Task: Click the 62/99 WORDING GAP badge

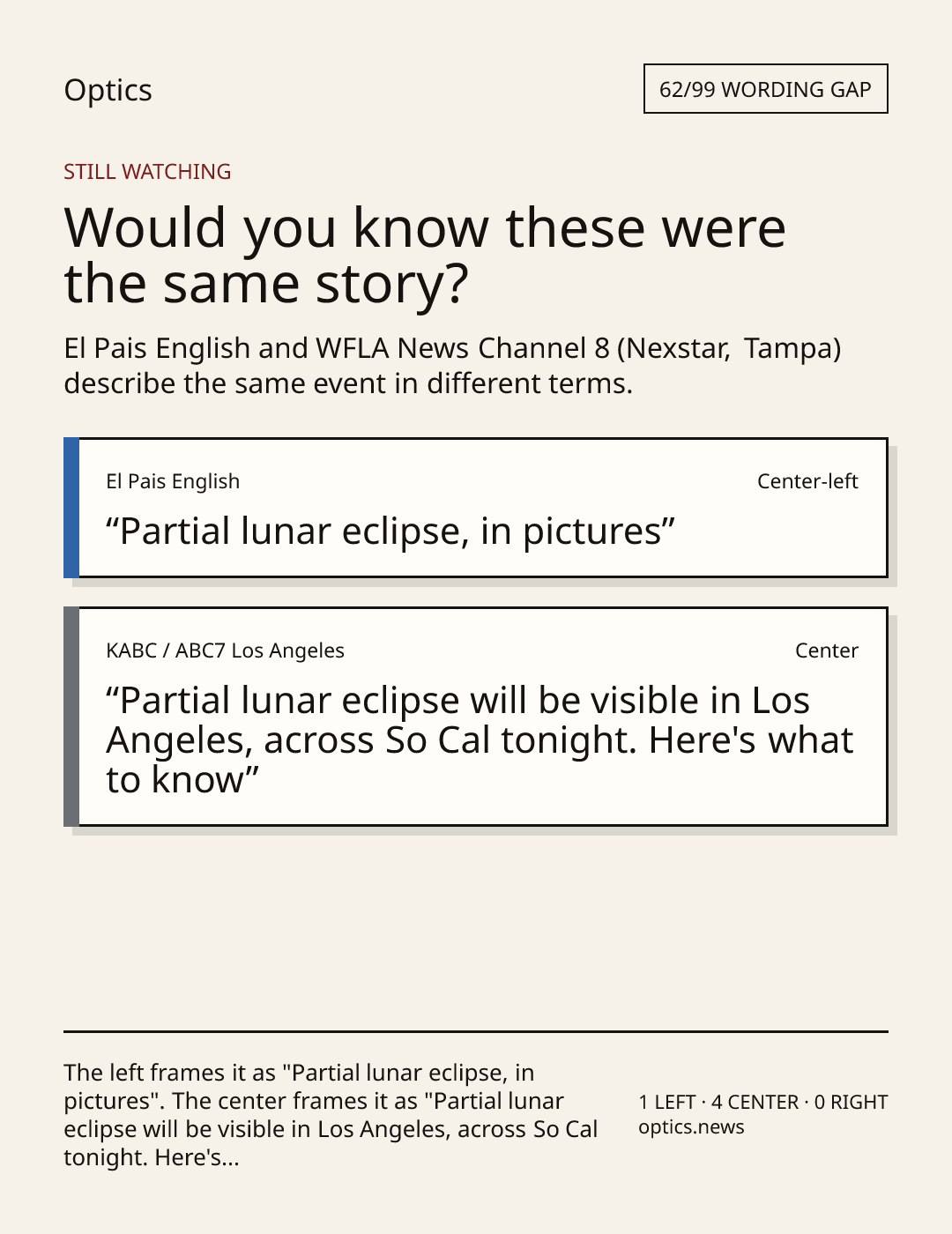Action: (x=765, y=89)
